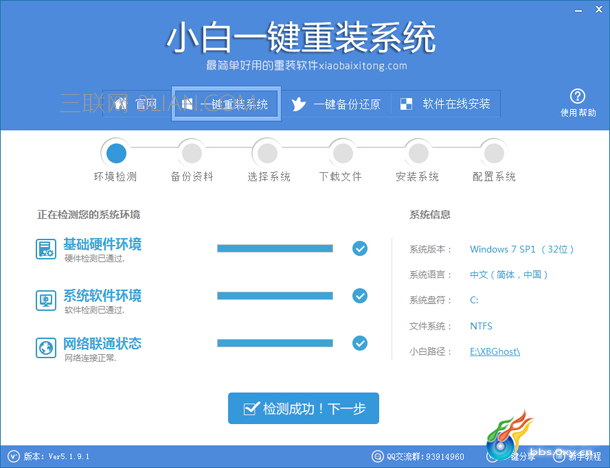610x468 pixels.
Task: Switch to the 一键备份还原 tab
Action: click(336, 104)
